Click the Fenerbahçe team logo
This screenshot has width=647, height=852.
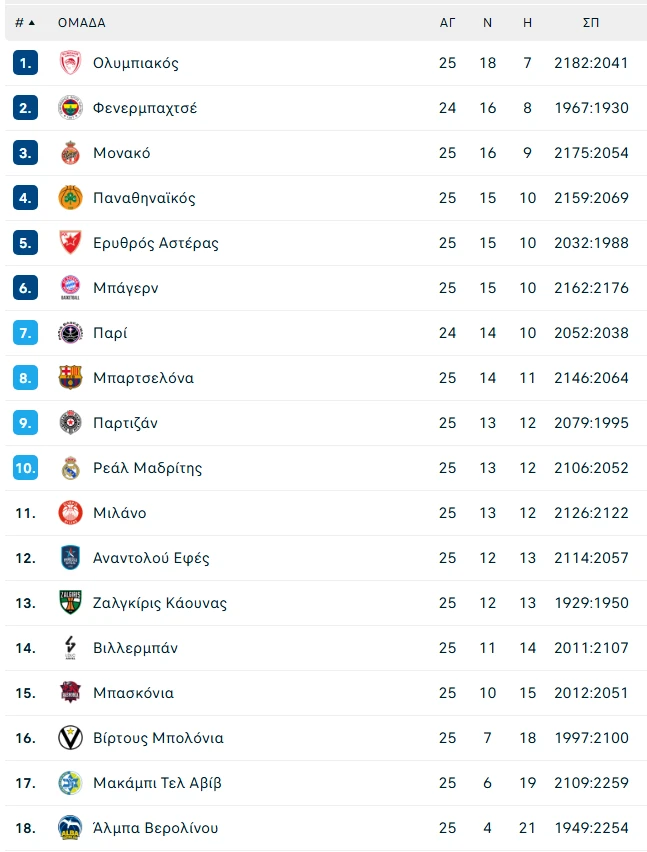click(69, 108)
